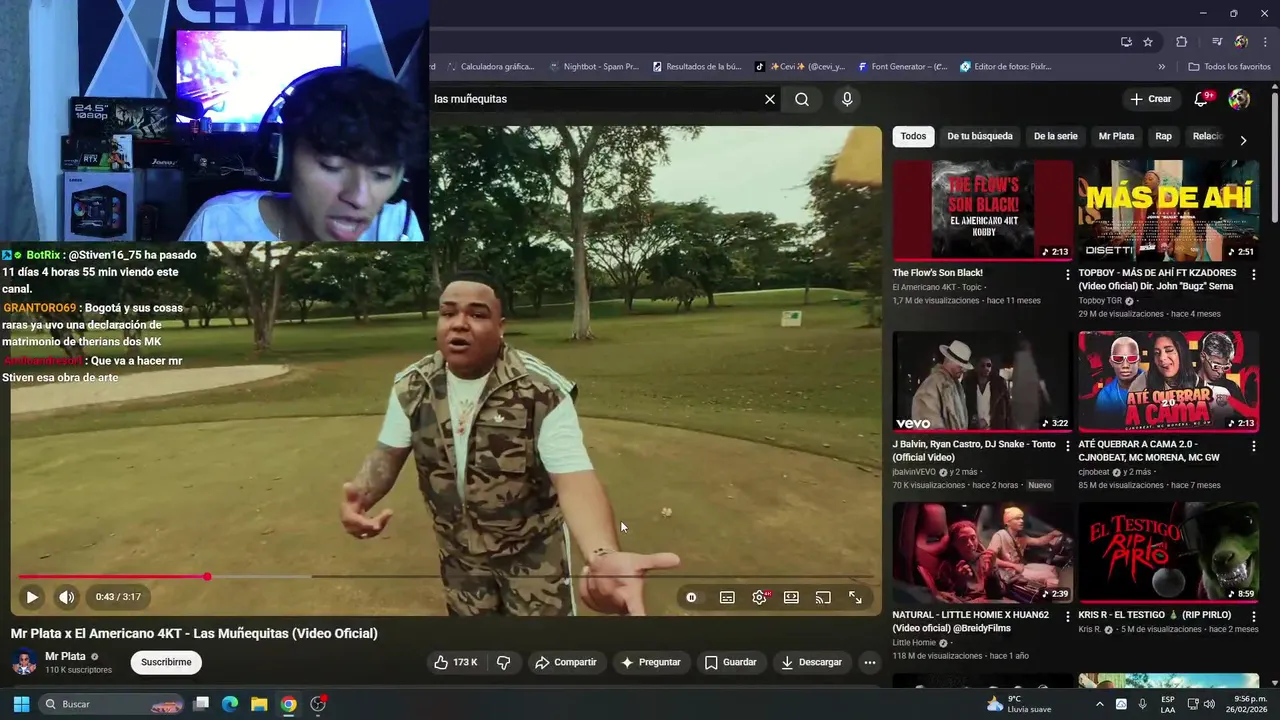This screenshot has width=1280, height=720.
Task: Open options menu for ATÉ QUEBRAR A CAMA
Action: coord(1253,446)
